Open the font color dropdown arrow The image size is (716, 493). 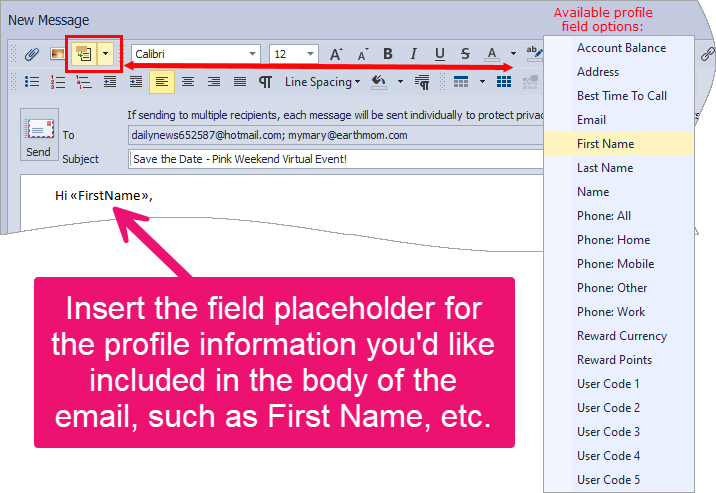[513, 54]
